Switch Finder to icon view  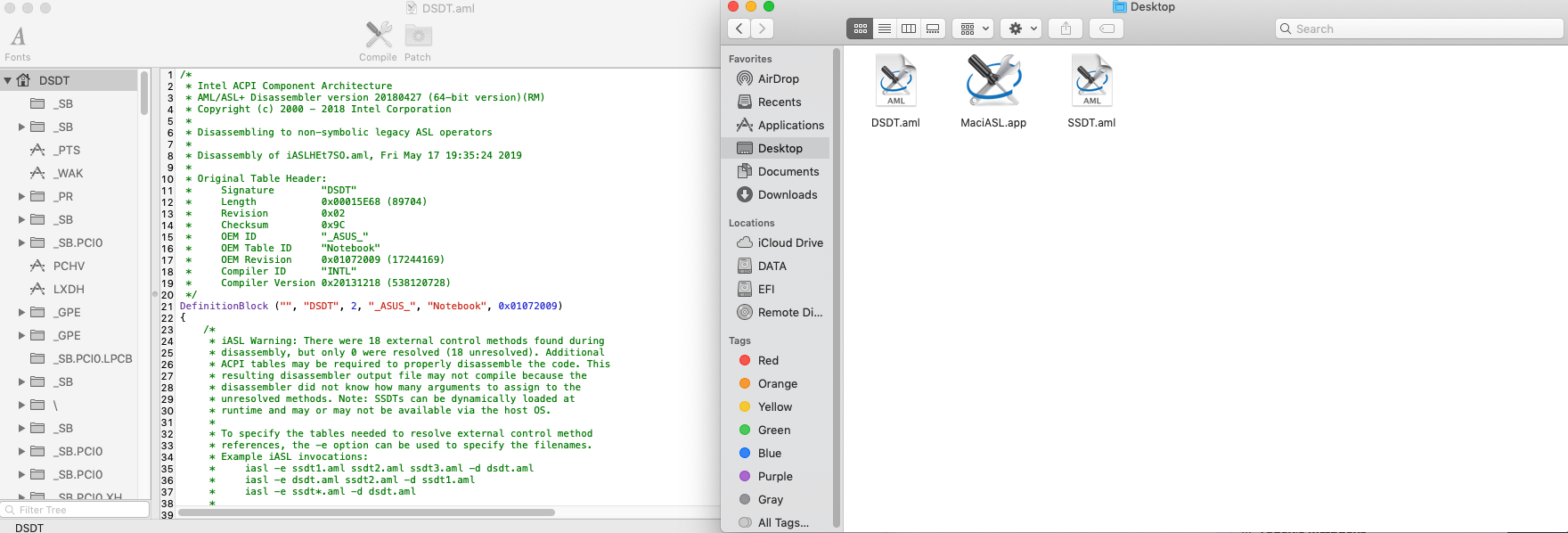coord(860,29)
